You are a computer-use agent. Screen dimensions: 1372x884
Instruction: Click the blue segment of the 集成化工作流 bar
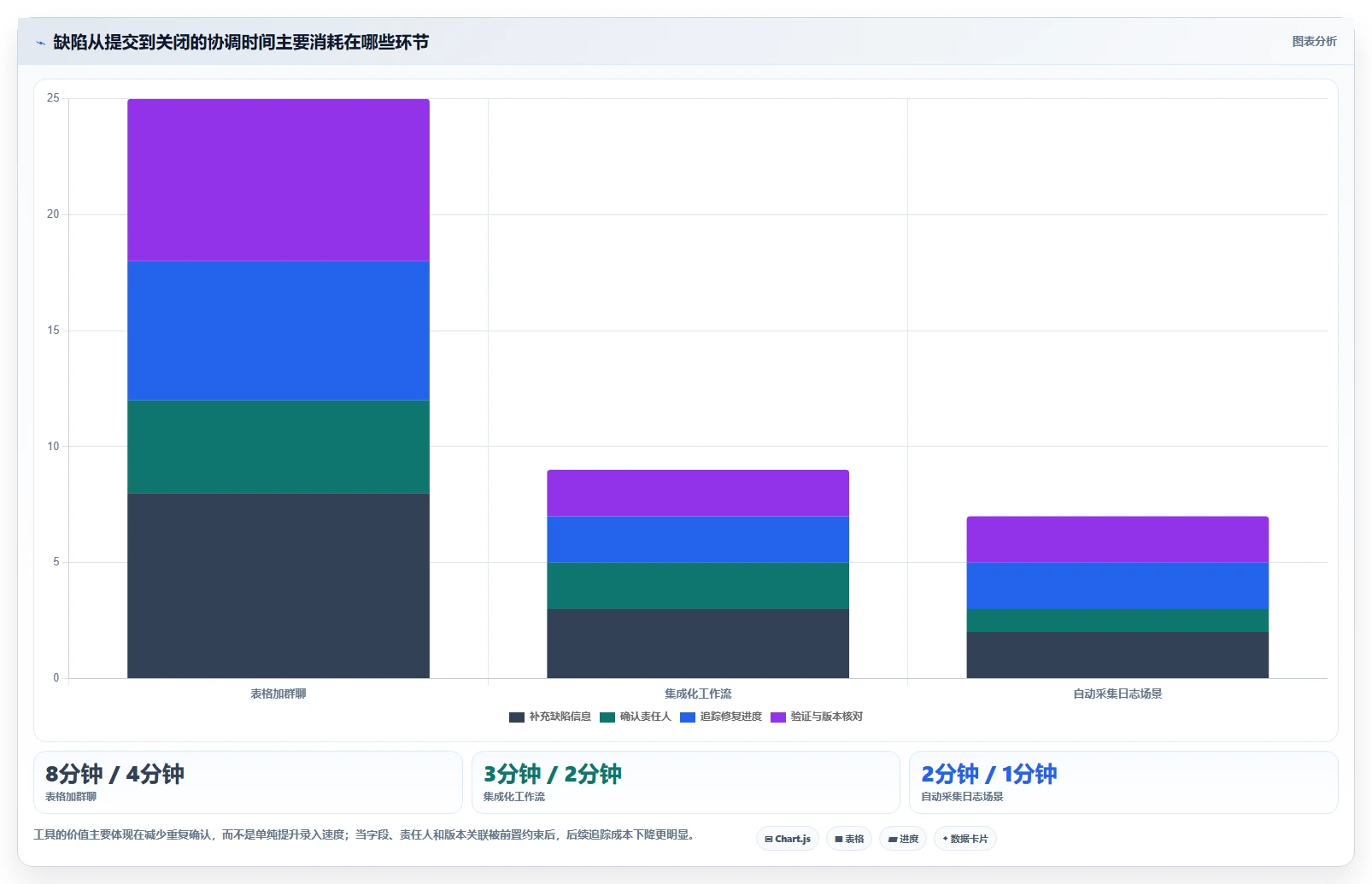tap(698, 539)
